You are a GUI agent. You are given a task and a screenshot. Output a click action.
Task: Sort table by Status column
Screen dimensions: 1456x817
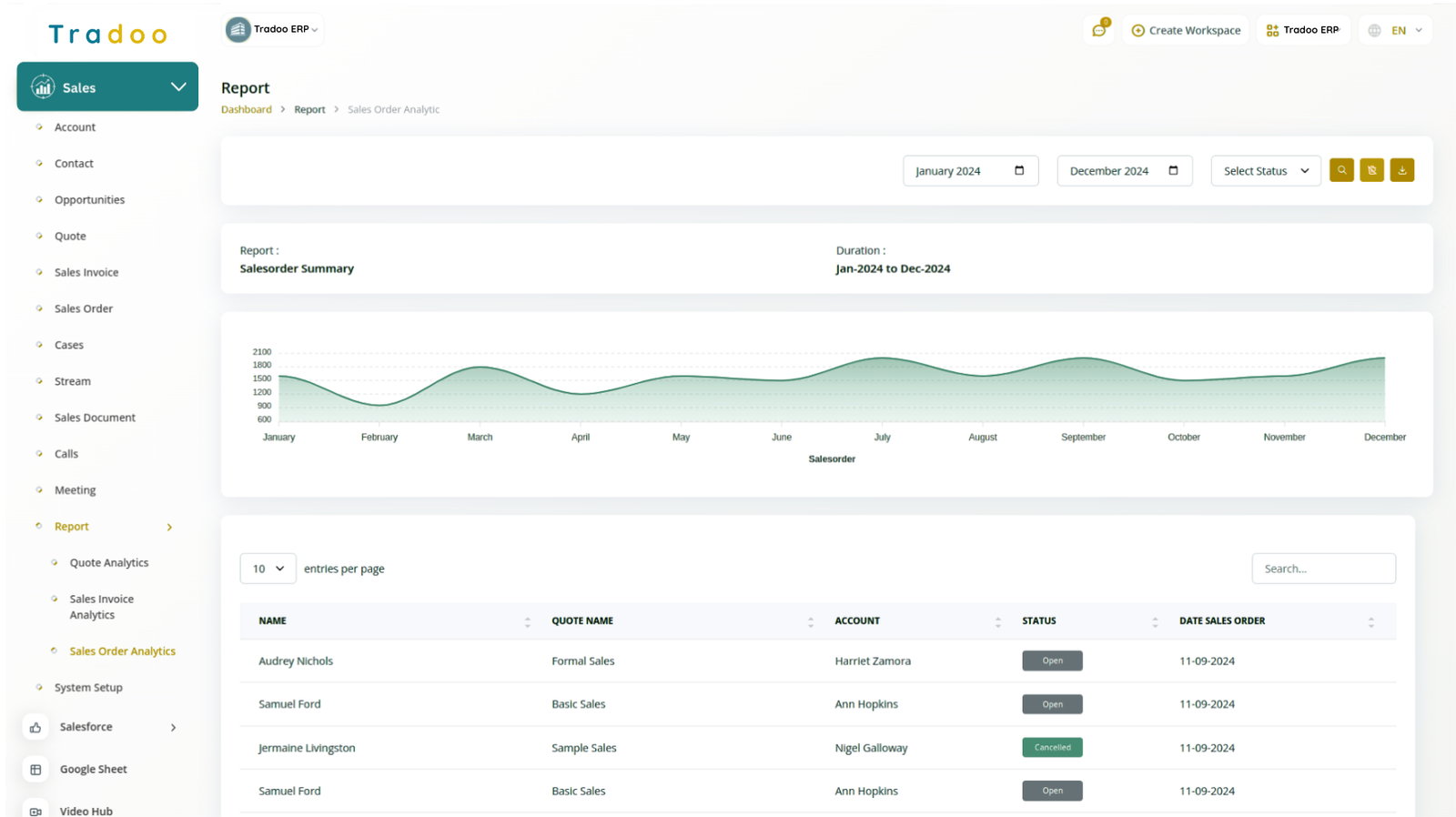click(x=1155, y=621)
